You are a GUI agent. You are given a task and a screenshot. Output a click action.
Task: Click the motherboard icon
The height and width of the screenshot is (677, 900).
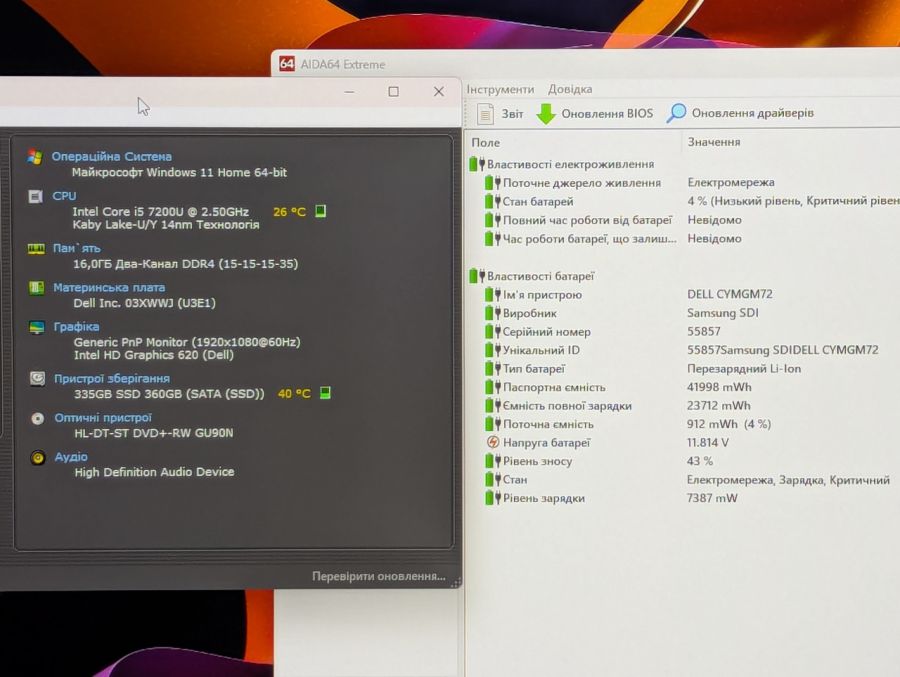(37, 288)
